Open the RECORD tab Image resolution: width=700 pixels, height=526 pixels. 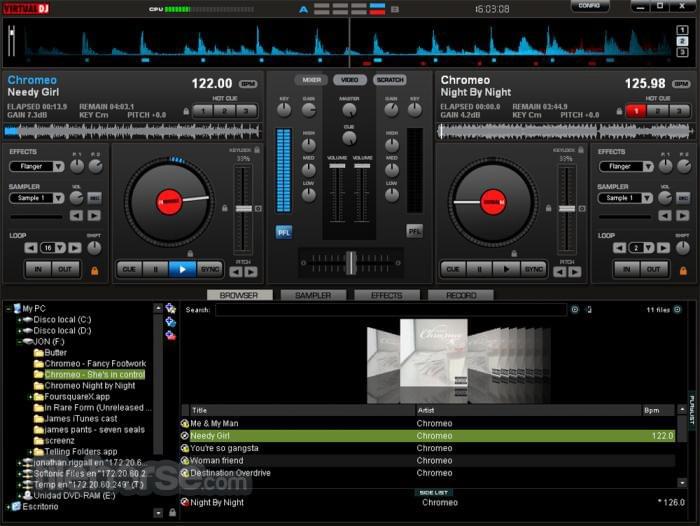point(461,295)
